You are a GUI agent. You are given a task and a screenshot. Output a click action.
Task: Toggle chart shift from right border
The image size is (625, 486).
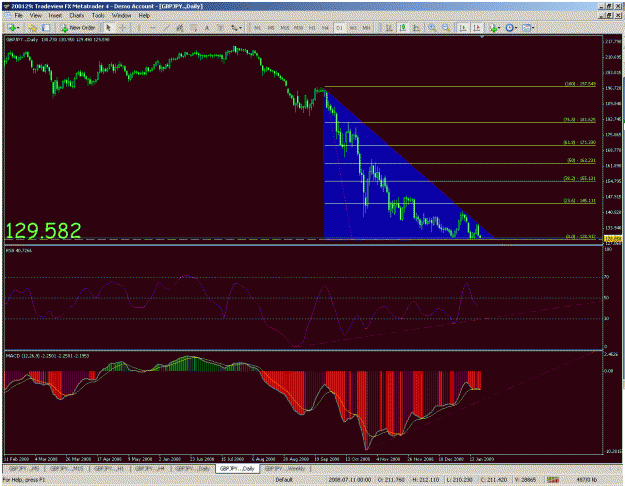pos(477,28)
